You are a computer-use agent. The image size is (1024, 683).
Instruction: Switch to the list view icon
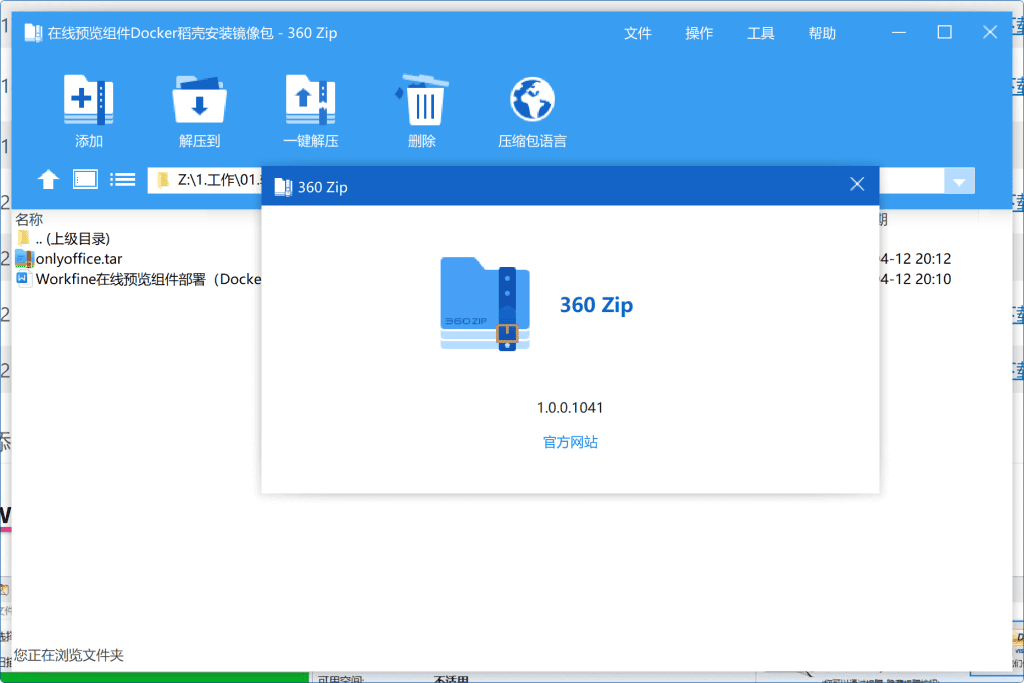click(123, 180)
